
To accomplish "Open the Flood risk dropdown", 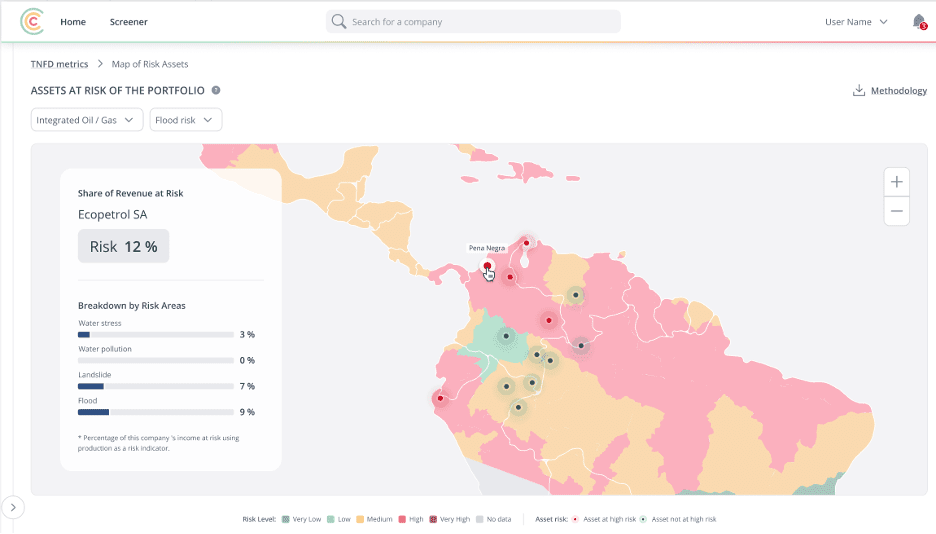I will click(186, 120).
